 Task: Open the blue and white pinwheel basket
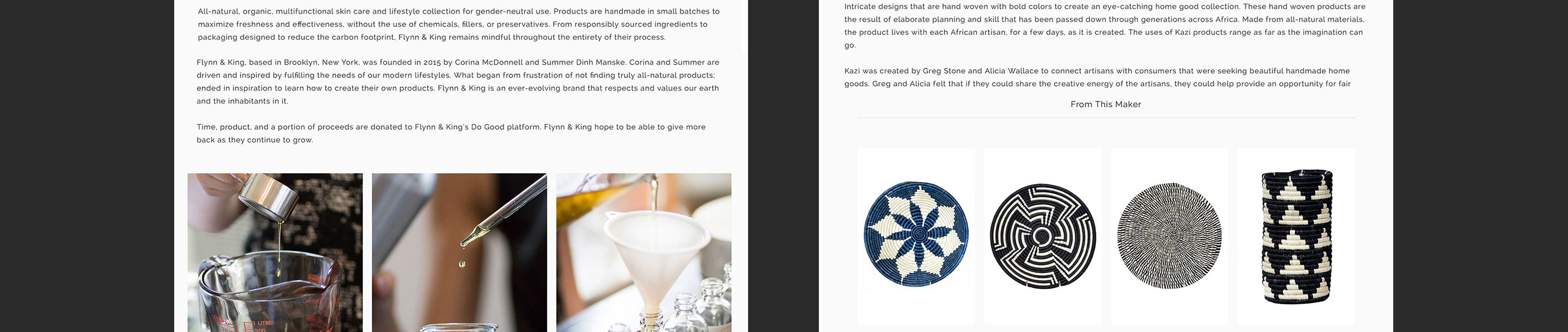coord(916,235)
